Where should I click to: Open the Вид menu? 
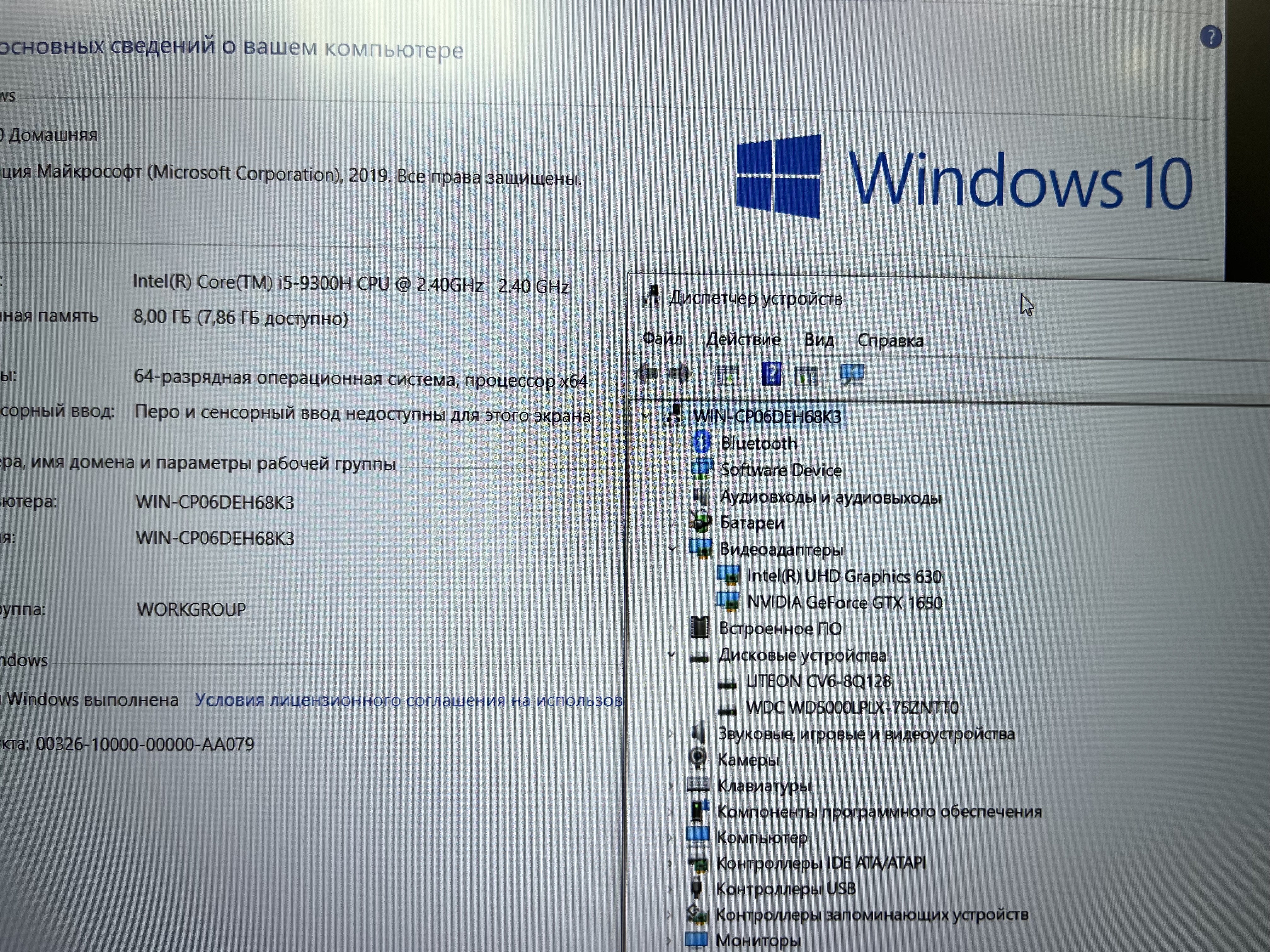(x=819, y=340)
